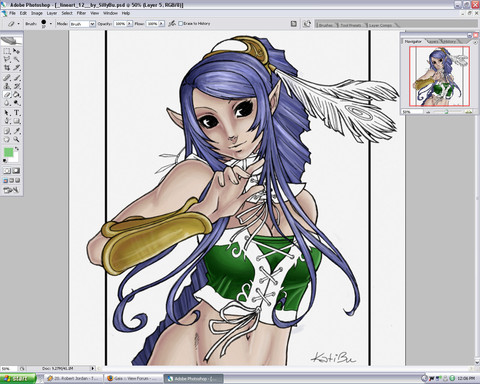The height and width of the screenshot is (384, 480).
Task: Open the Brush preset picker dropdown
Action: click(51, 24)
